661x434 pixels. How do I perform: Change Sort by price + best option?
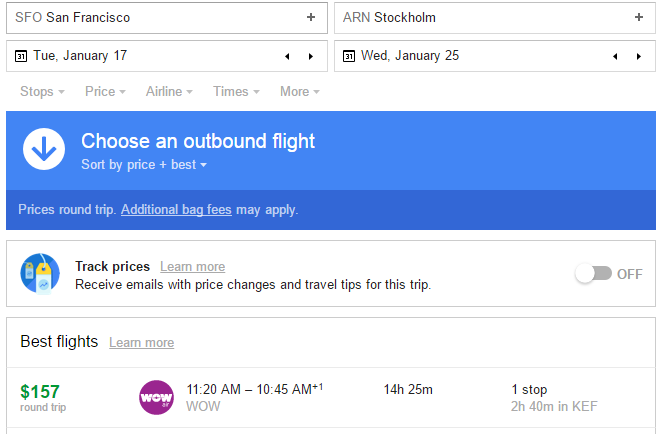[144, 165]
